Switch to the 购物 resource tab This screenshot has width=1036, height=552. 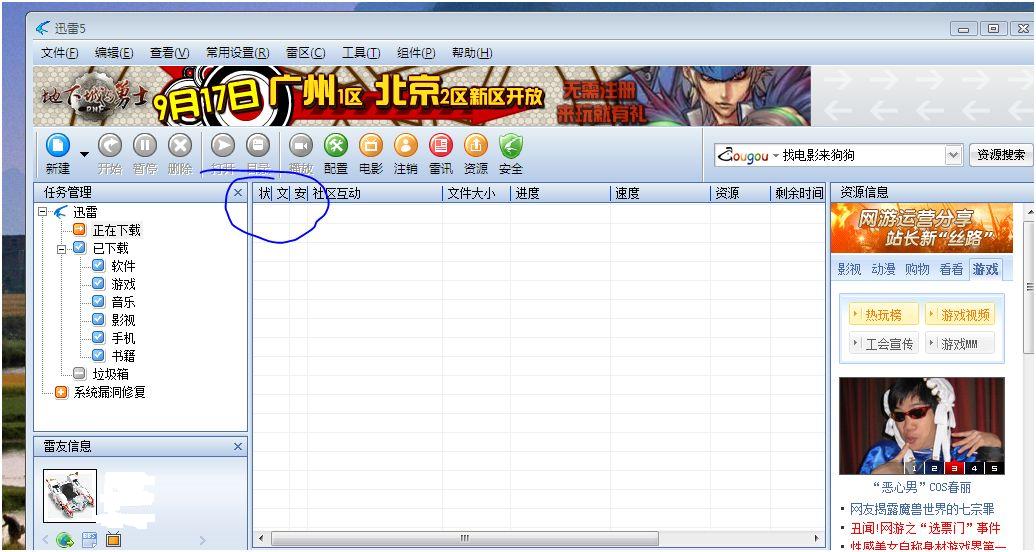[x=917, y=269]
